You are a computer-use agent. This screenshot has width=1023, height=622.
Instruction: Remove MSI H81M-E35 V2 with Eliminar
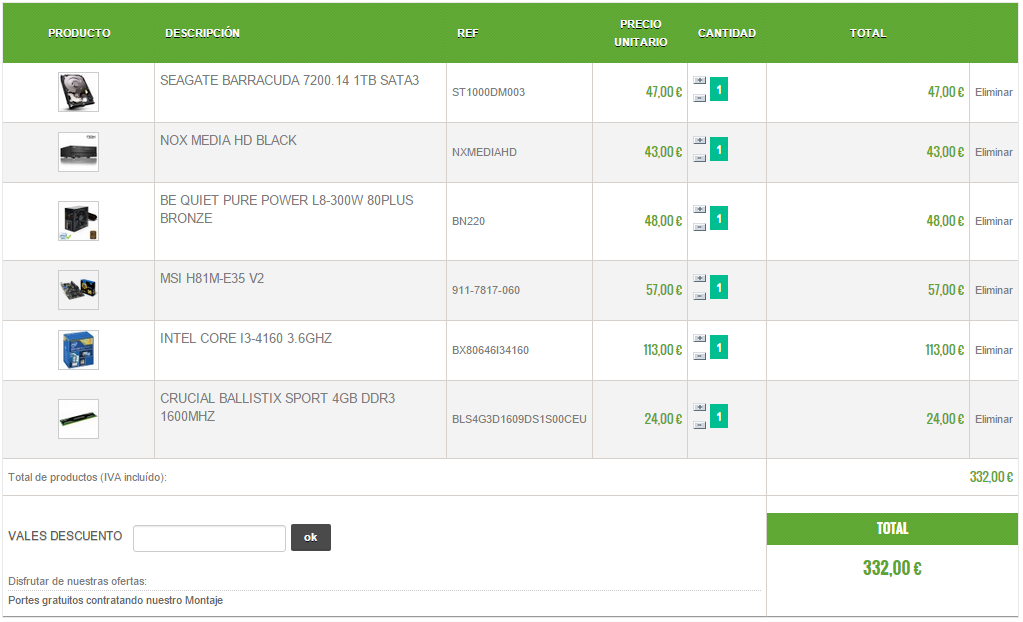coord(994,290)
